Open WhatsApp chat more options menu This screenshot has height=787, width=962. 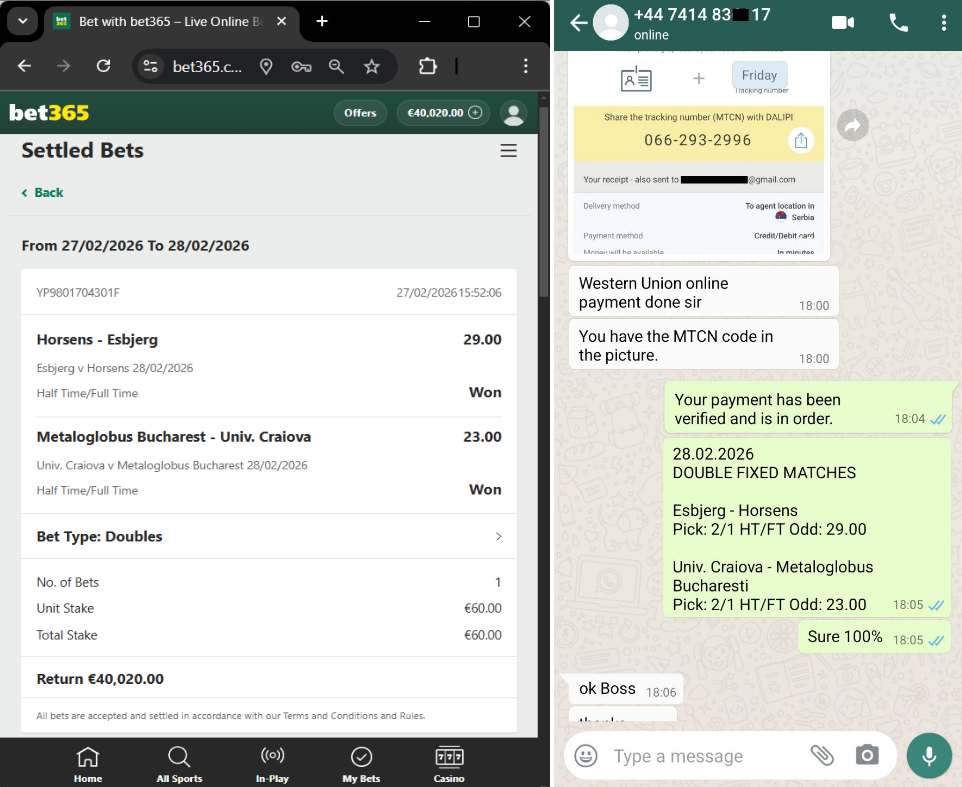tap(944, 23)
